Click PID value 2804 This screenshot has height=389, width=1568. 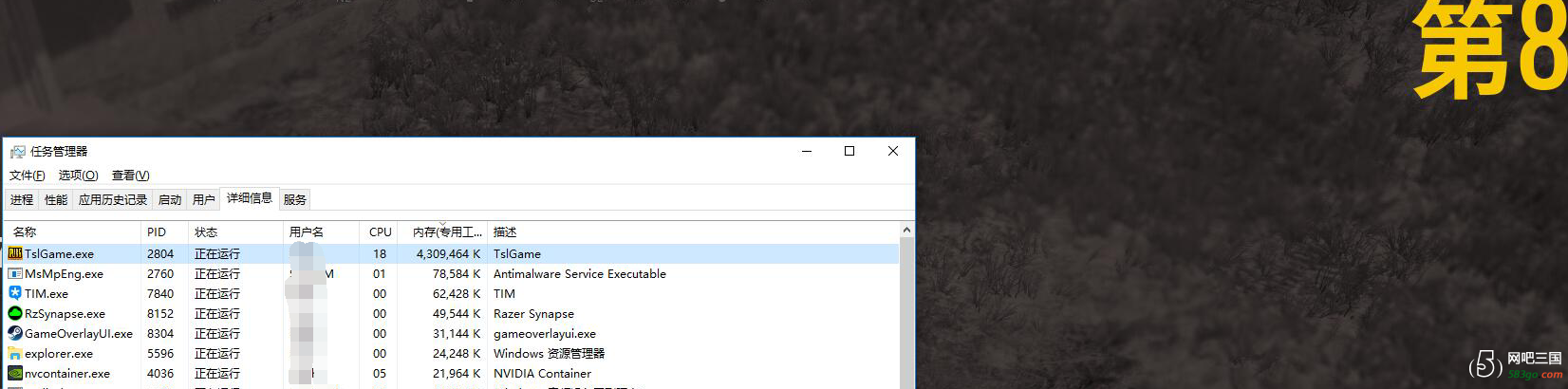(160, 253)
